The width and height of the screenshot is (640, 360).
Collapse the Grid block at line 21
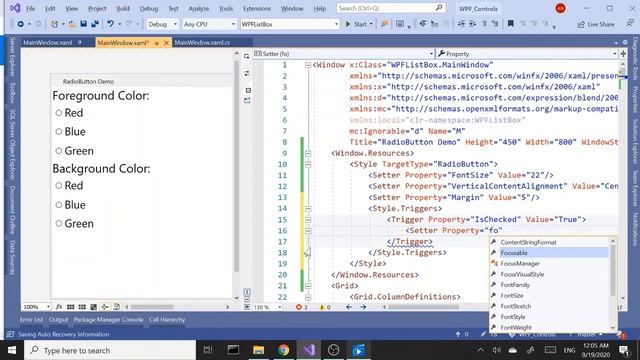point(308,286)
